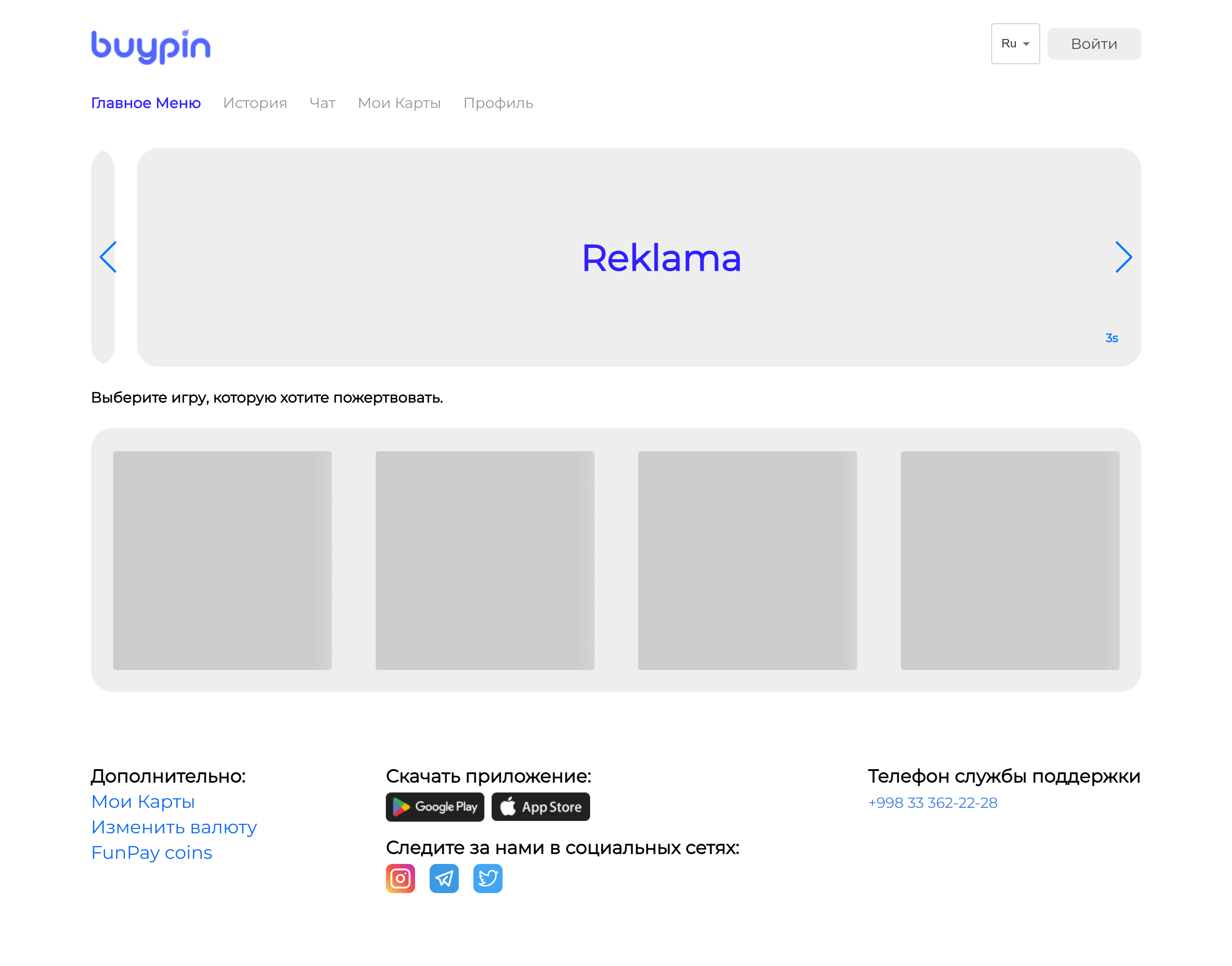Open the Telegram social icon

pos(444,879)
